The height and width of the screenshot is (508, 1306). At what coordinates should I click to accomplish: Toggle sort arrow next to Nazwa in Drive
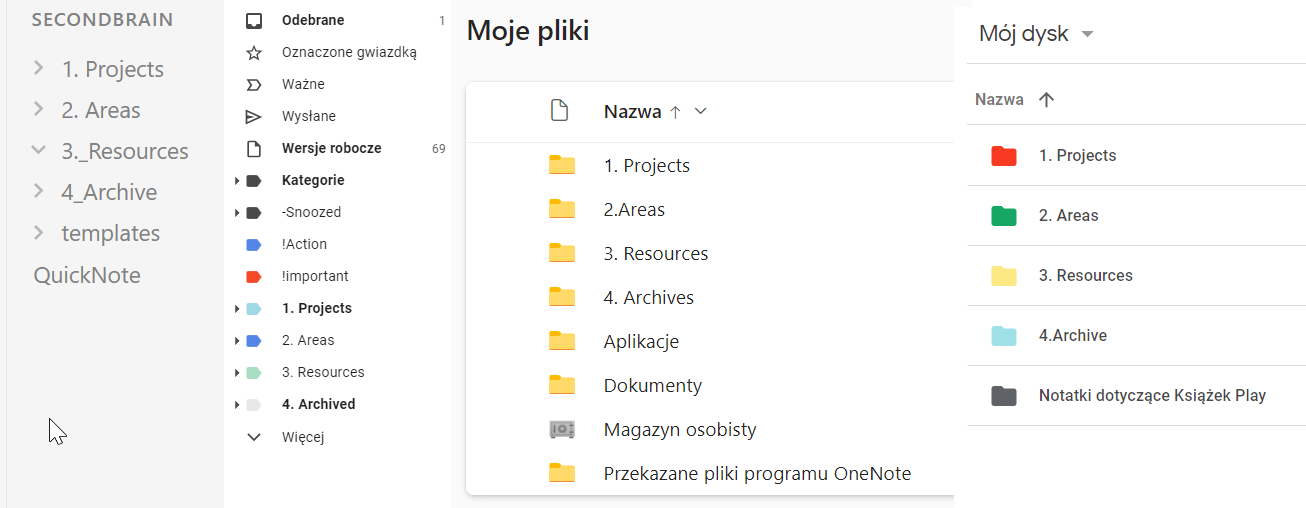(x=1047, y=99)
